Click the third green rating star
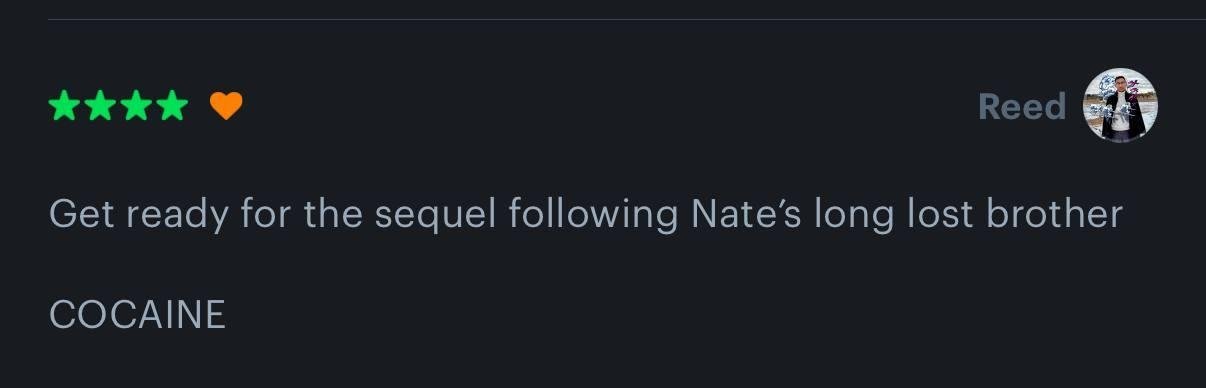Image resolution: width=1206 pixels, height=388 pixels. coord(136,105)
